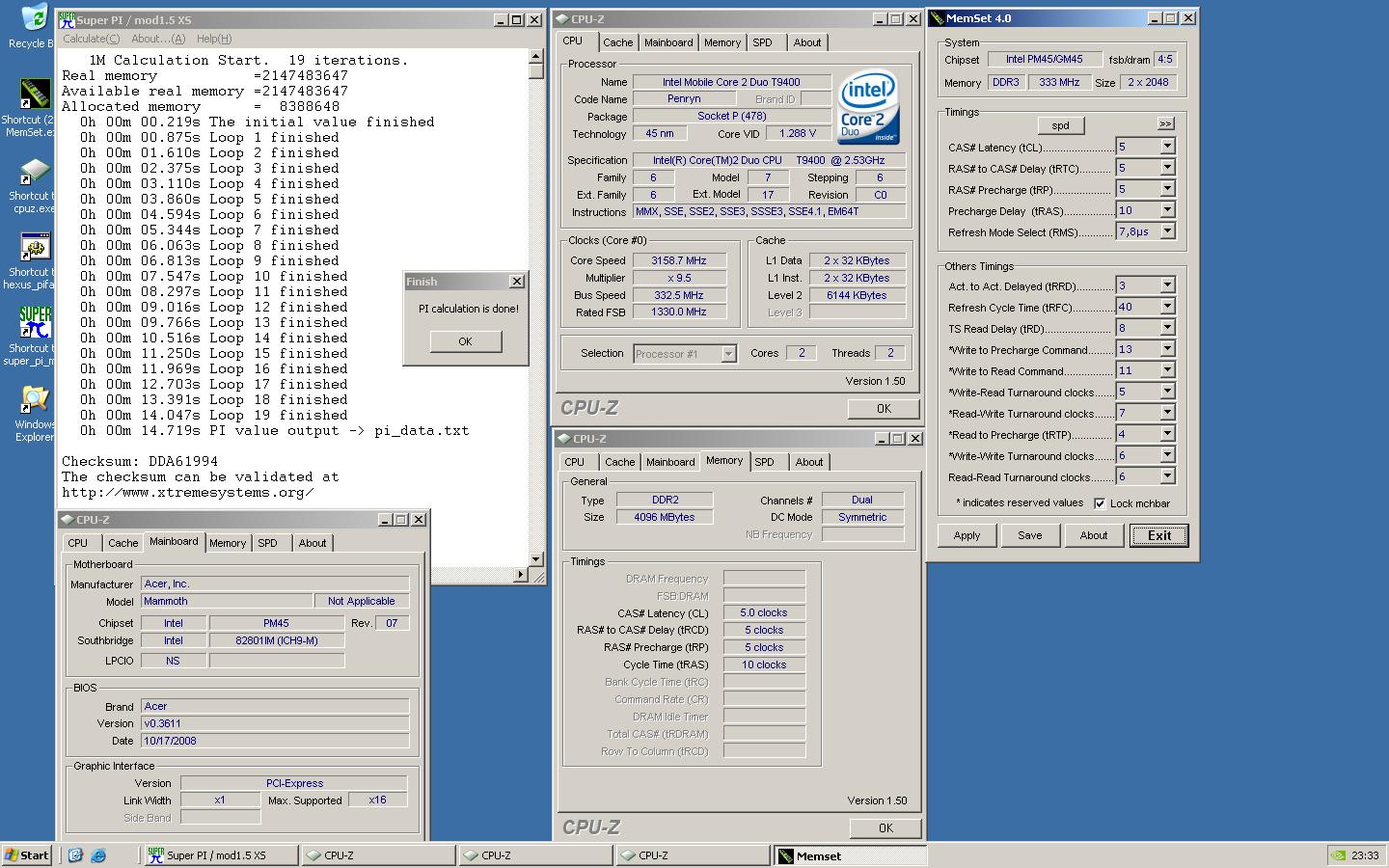This screenshot has width=1389, height=868.
Task: Expand the Precharge Delay (tRAS) dropdown
Action: click(1167, 210)
